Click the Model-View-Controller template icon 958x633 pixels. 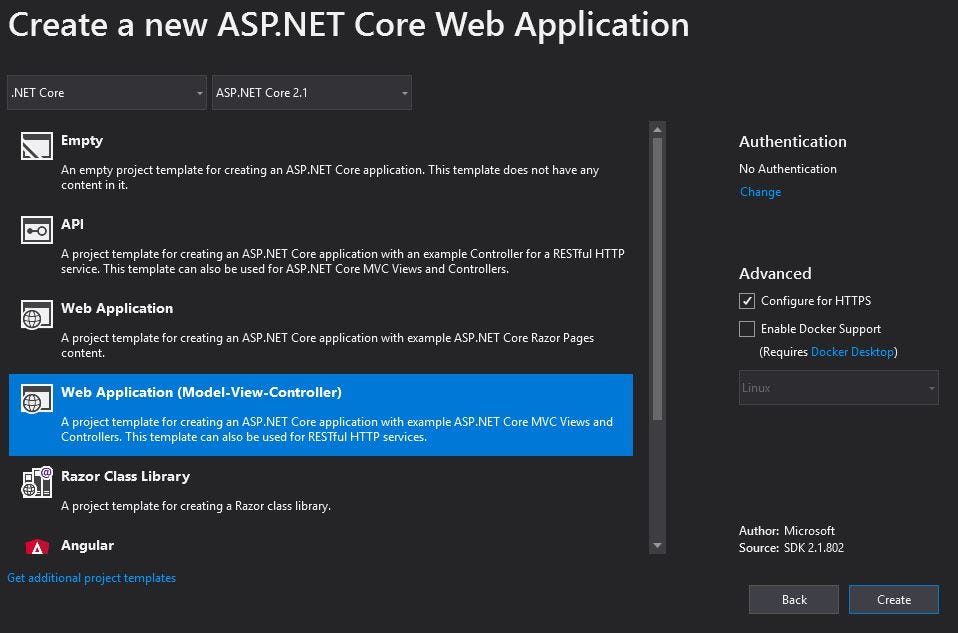coord(37,399)
